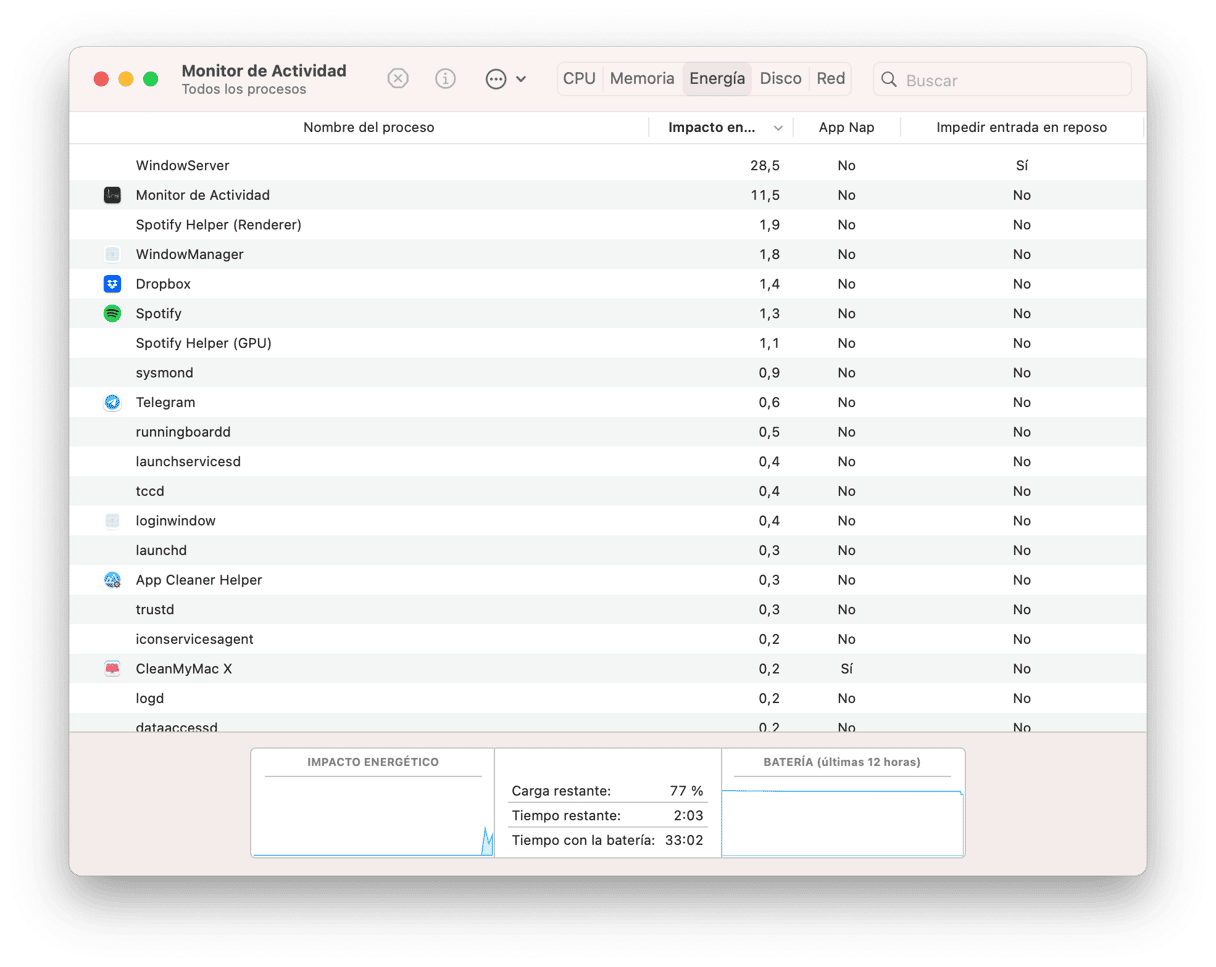Open the process info (i) toolbar icon

[x=446, y=79]
